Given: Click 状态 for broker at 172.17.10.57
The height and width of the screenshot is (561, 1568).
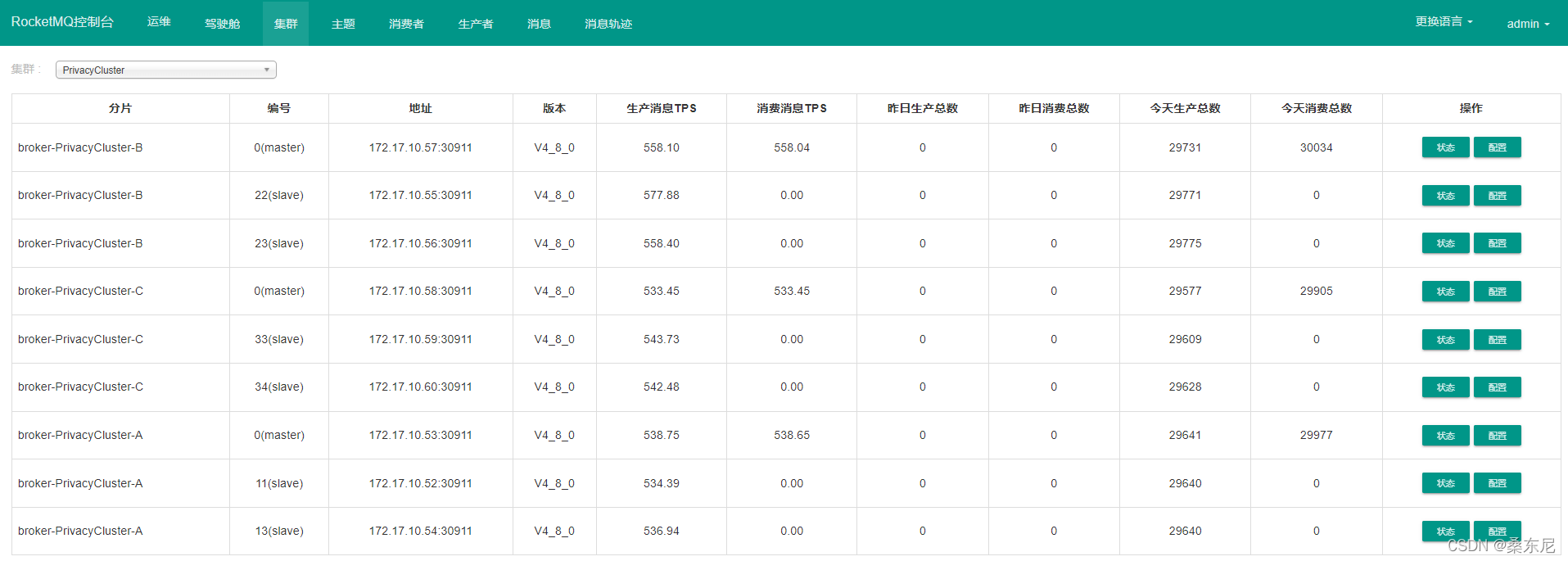Looking at the screenshot, I should click(1445, 147).
